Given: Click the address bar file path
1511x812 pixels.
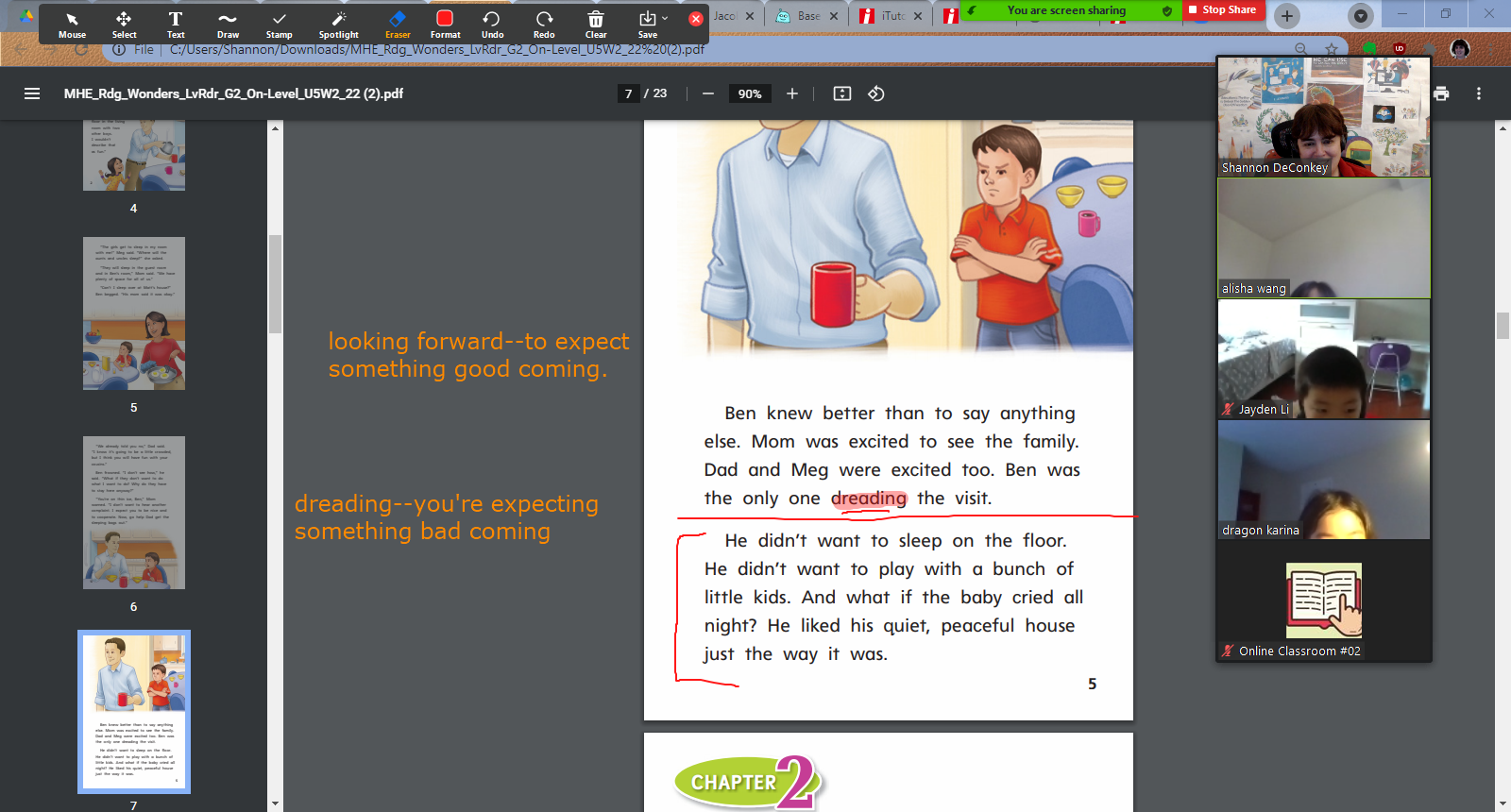Looking at the screenshot, I should pos(437,49).
